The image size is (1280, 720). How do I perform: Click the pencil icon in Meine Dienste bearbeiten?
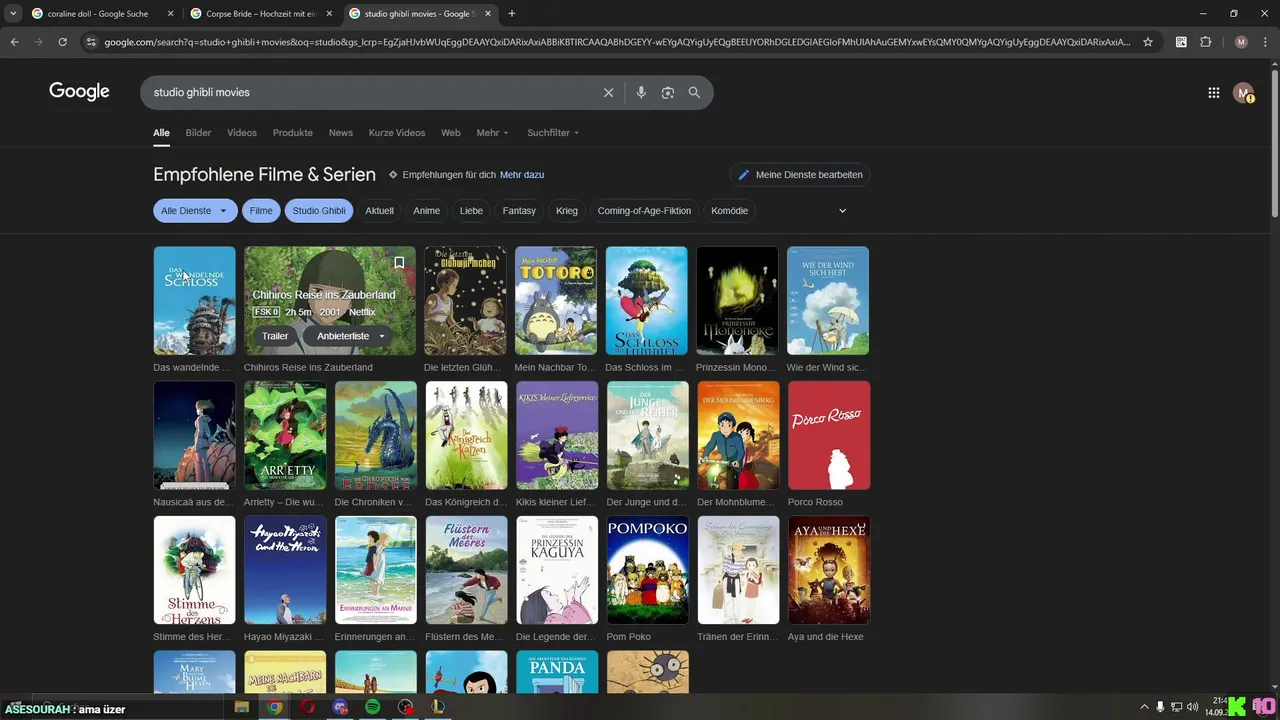click(743, 175)
